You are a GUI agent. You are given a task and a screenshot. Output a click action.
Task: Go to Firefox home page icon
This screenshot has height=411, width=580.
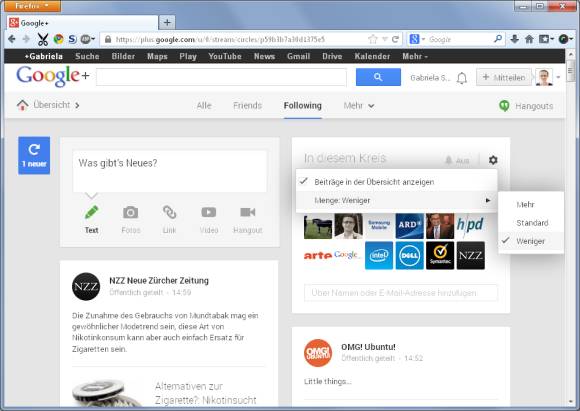529,39
